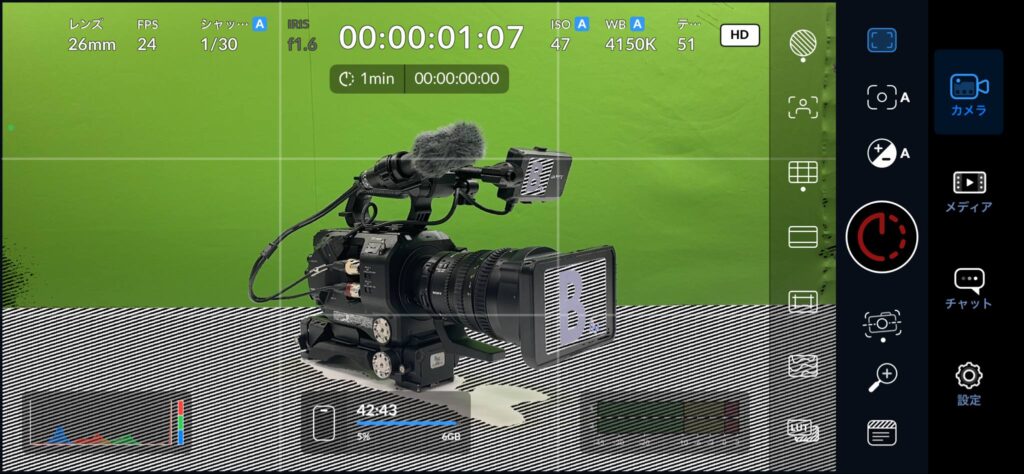Open the メディア tab
Viewport: 1024px width, 474px height.
[x=968, y=192]
